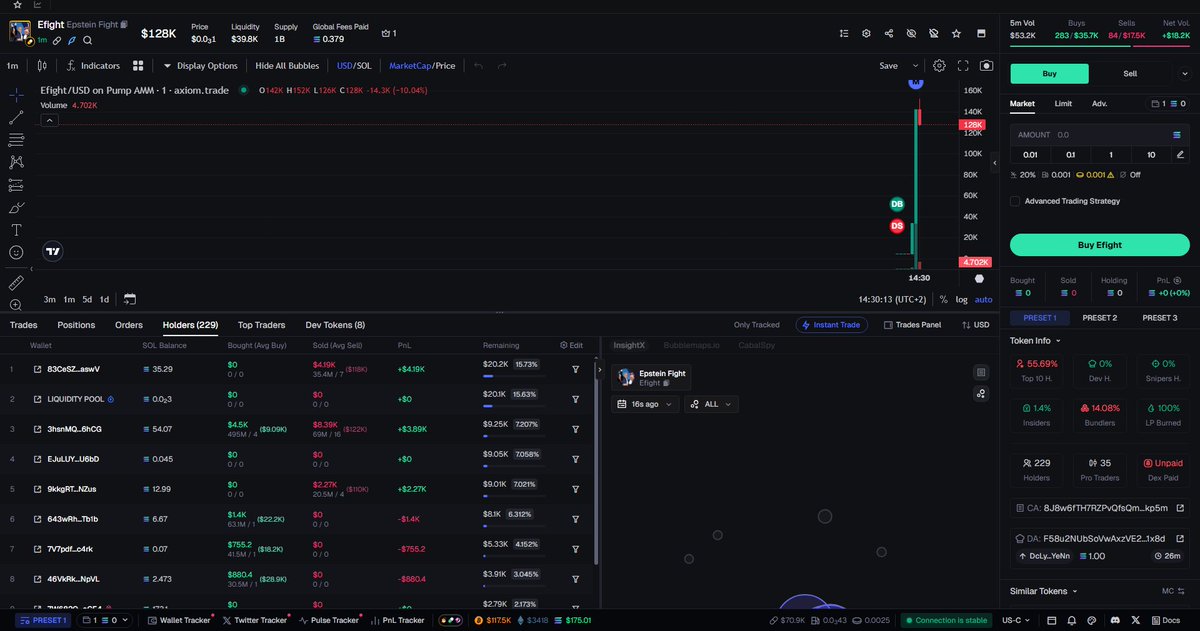1200x631 pixels.
Task: Open the Display Options dropdown
Action: pyautogui.click(x=200, y=66)
